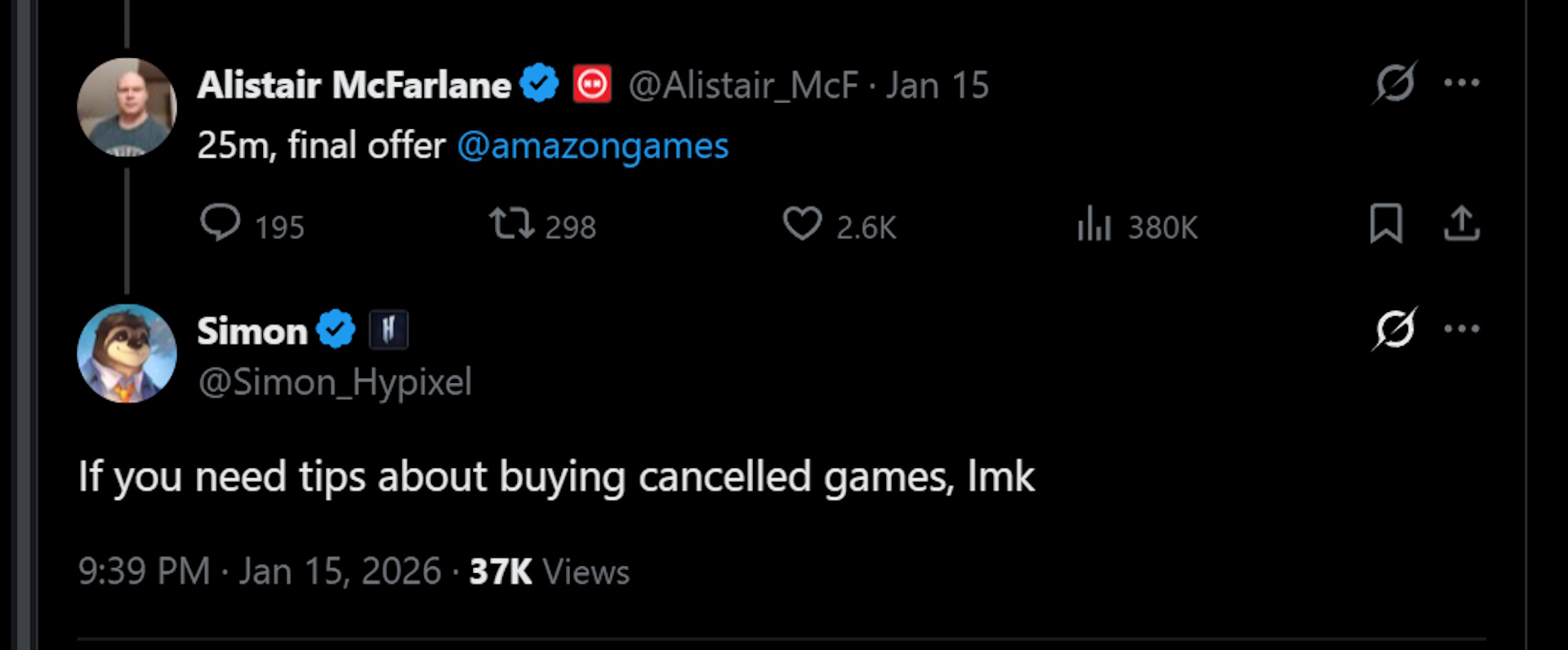Open Grok actions on Alistair's tweet
Screen dimensions: 1568x650
pos(1396,82)
